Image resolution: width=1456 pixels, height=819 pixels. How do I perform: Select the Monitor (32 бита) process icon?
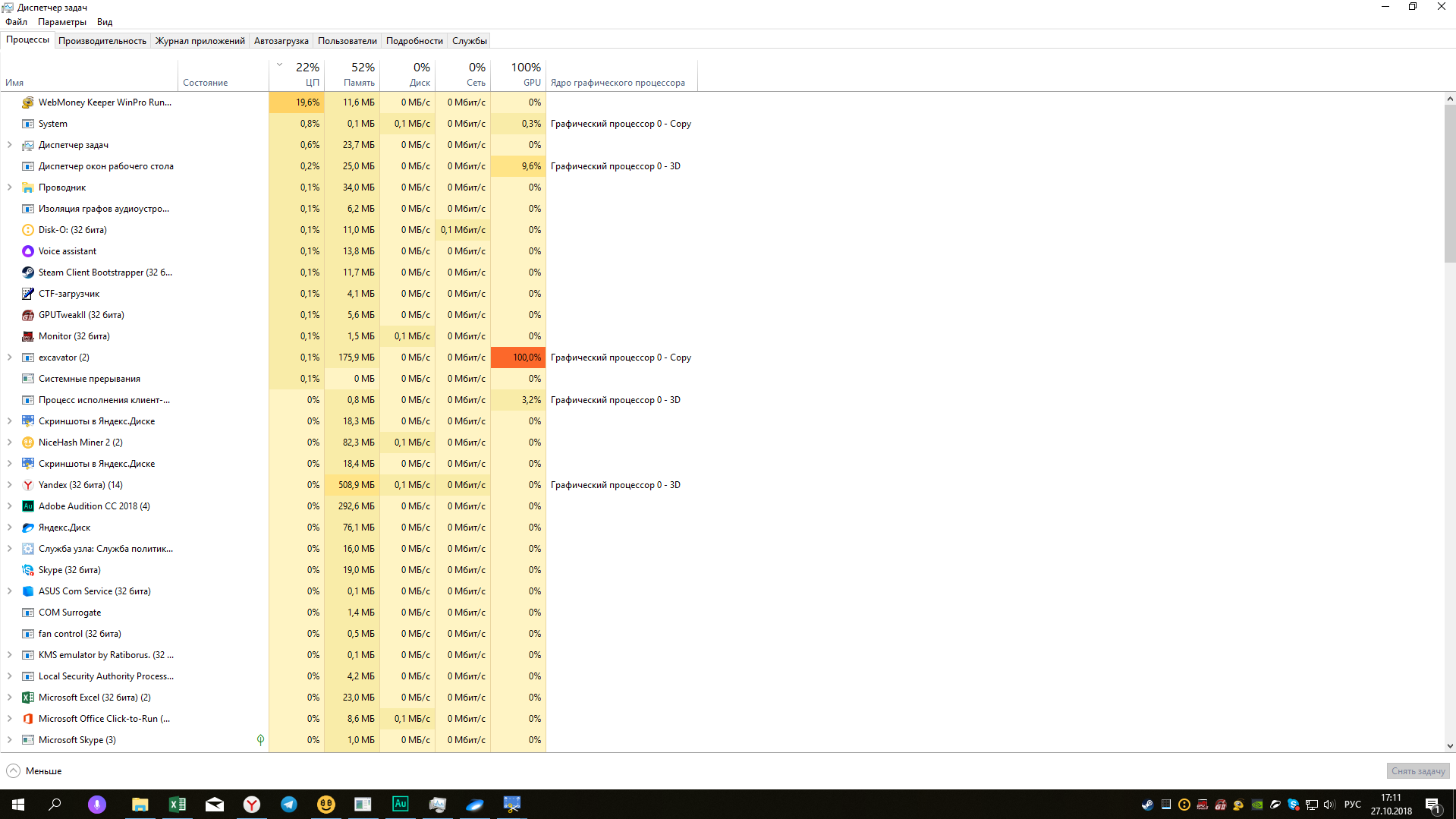(x=28, y=336)
